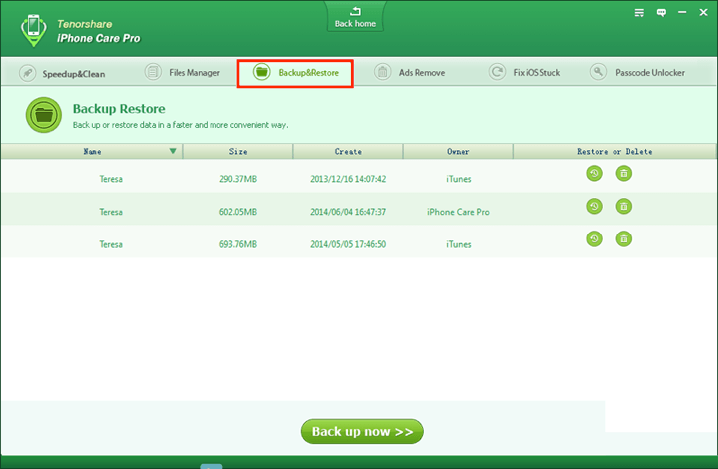Image resolution: width=718 pixels, height=469 pixels.
Task: Click the Speedup&Clean rocket icon
Action: [27, 73]
